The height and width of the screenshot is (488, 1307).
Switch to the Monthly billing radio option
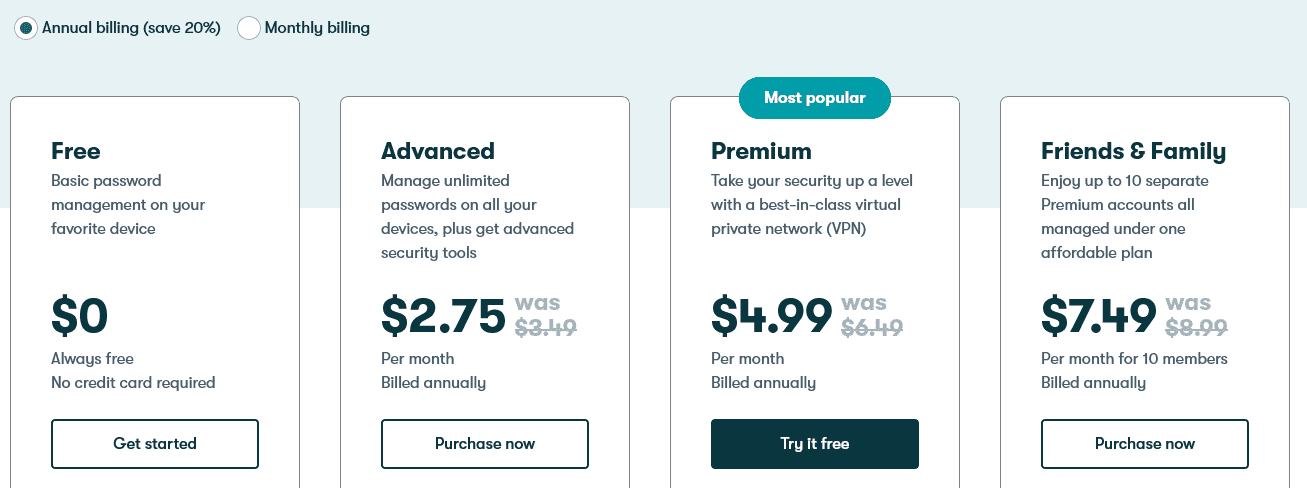pos(249,28)
